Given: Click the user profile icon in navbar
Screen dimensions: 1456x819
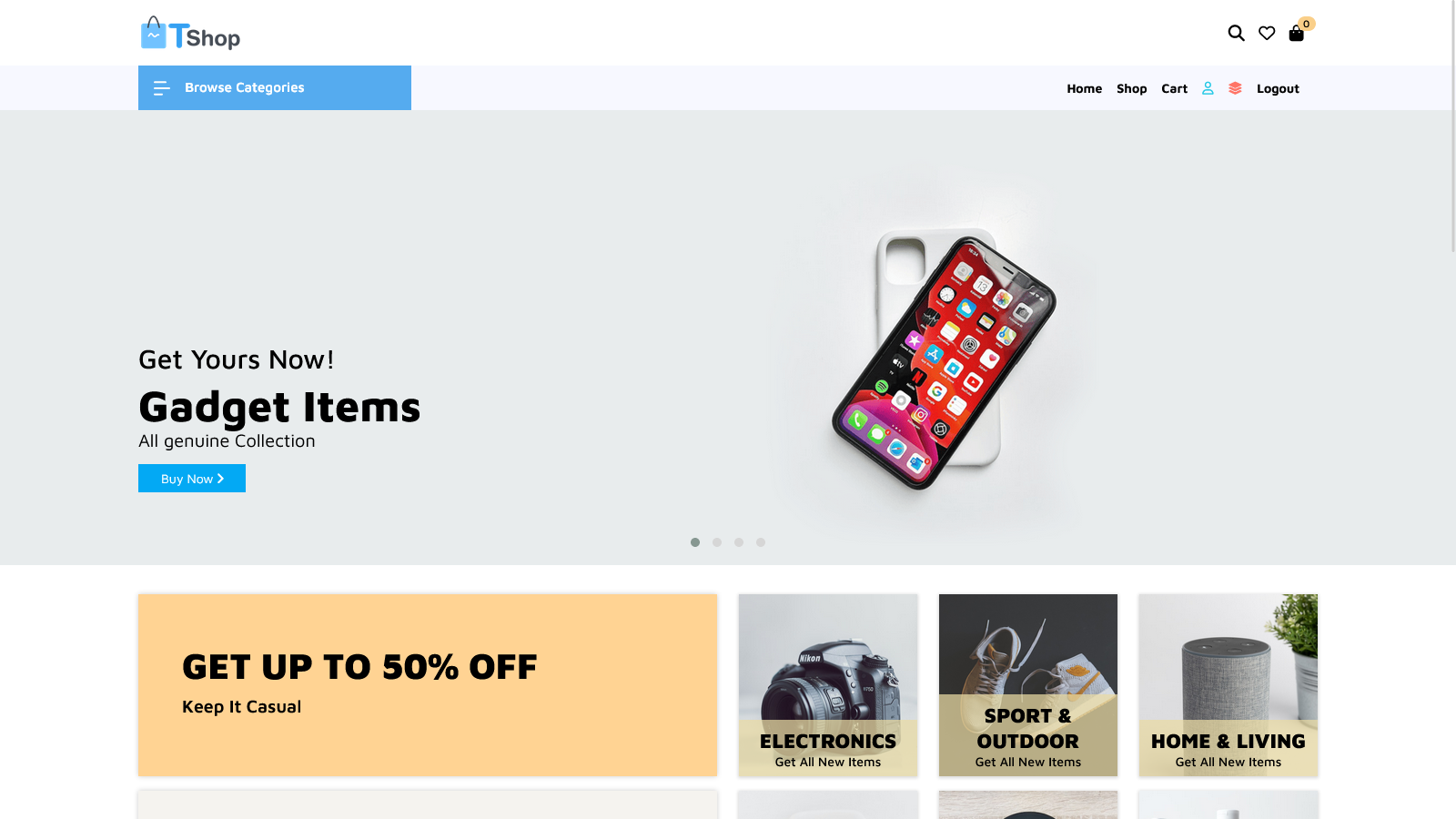Looking at the screenshot, I should [x=1208, y=88].
